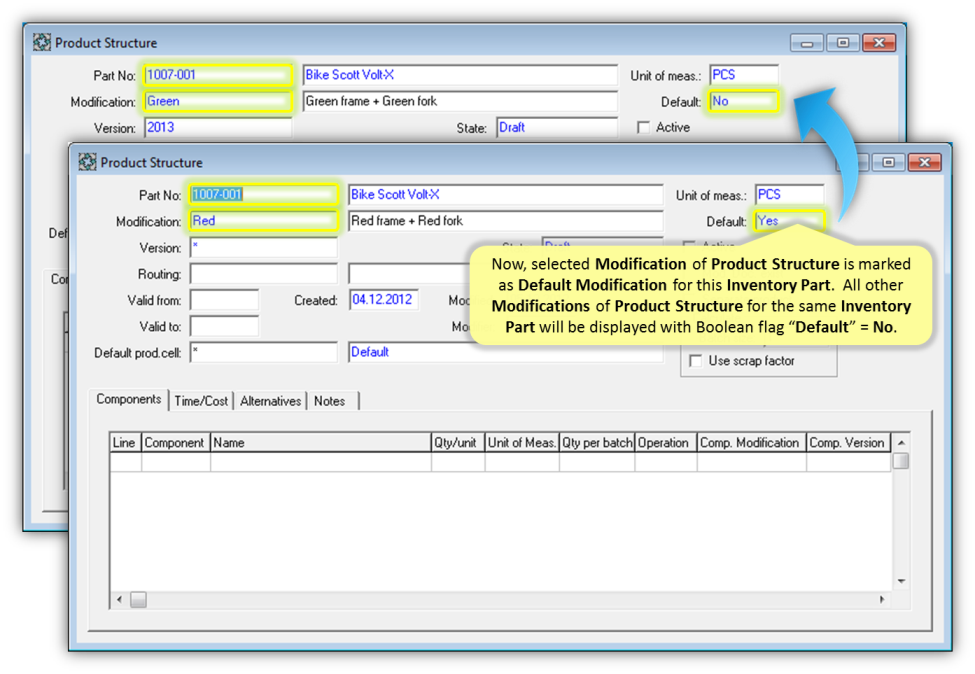Viewport: 975px width, 674px height.
Task: Click the Routing code field
Action: [x=264, y=274]
